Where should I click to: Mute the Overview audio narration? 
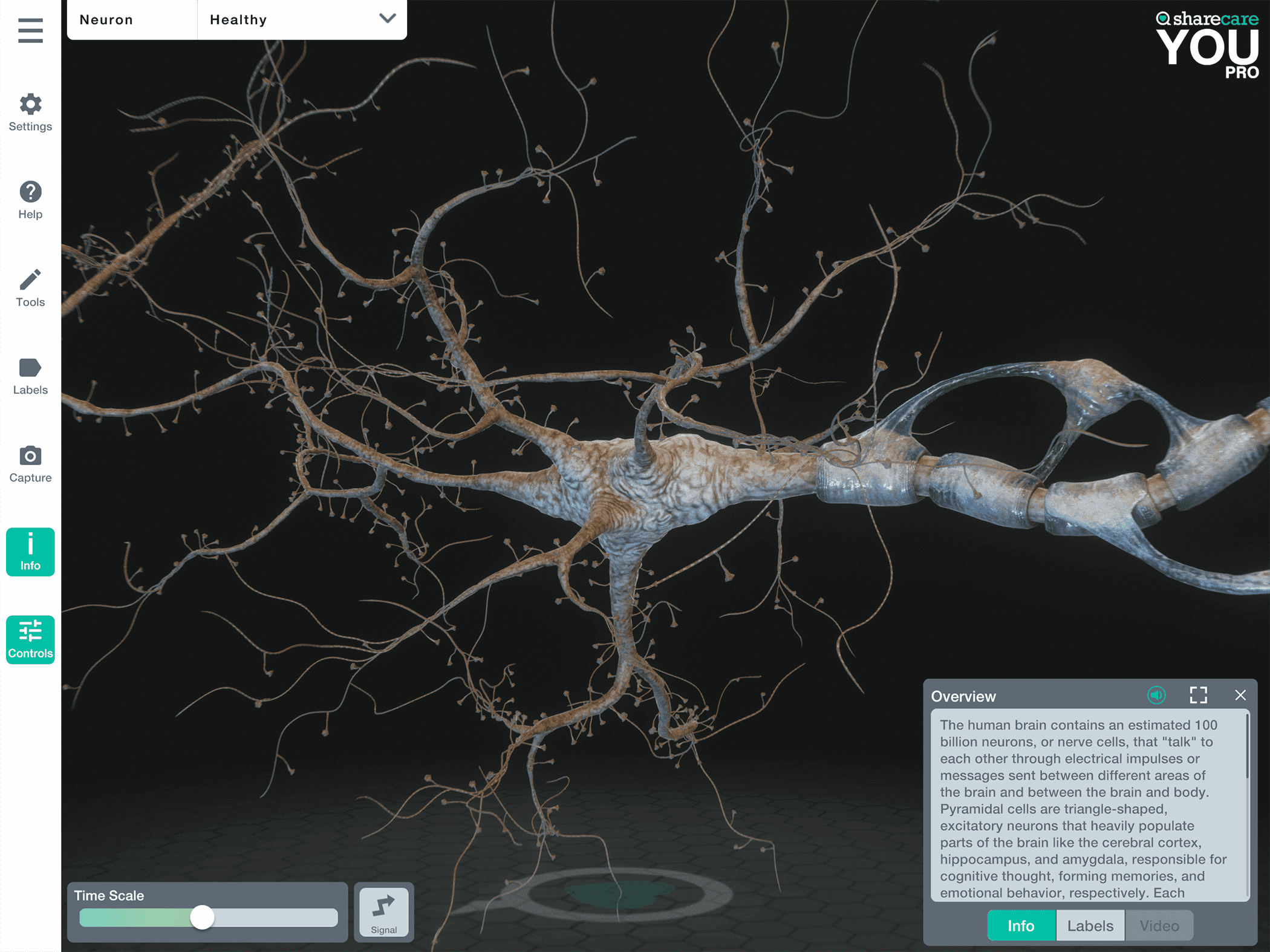click(x=1156, y=695)
